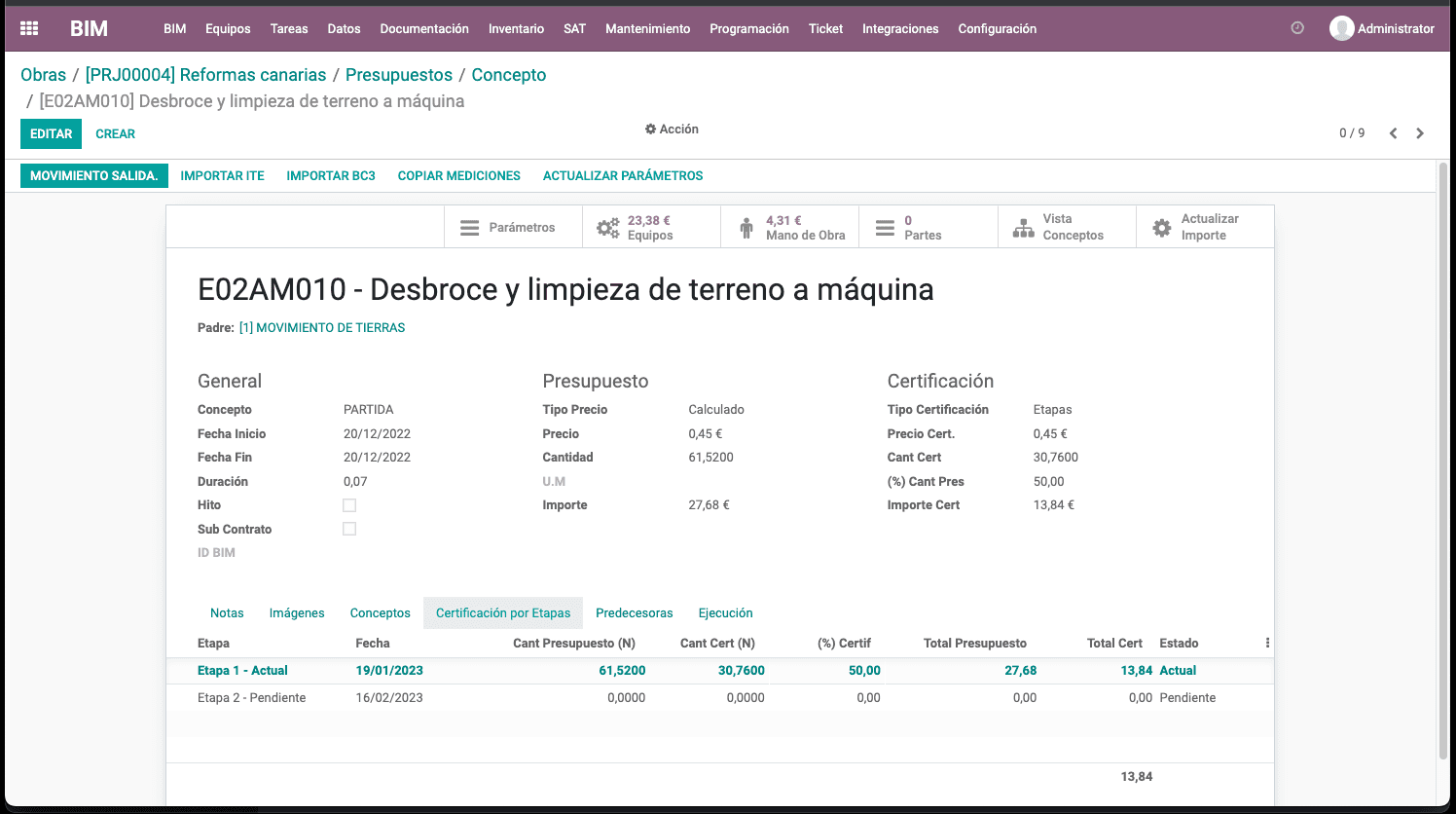
Task: Sort by Etapa column header
Action: [x=214, y=643]
